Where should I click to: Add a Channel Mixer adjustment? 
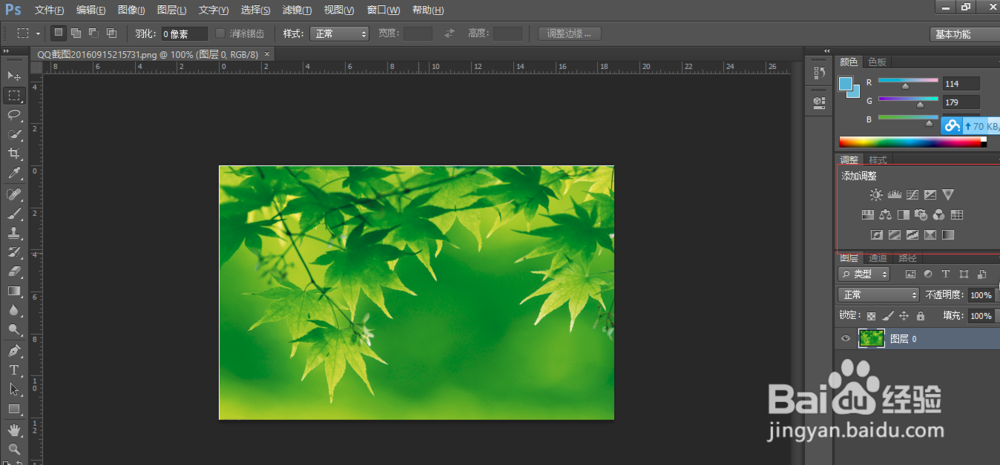pos(938,215)
